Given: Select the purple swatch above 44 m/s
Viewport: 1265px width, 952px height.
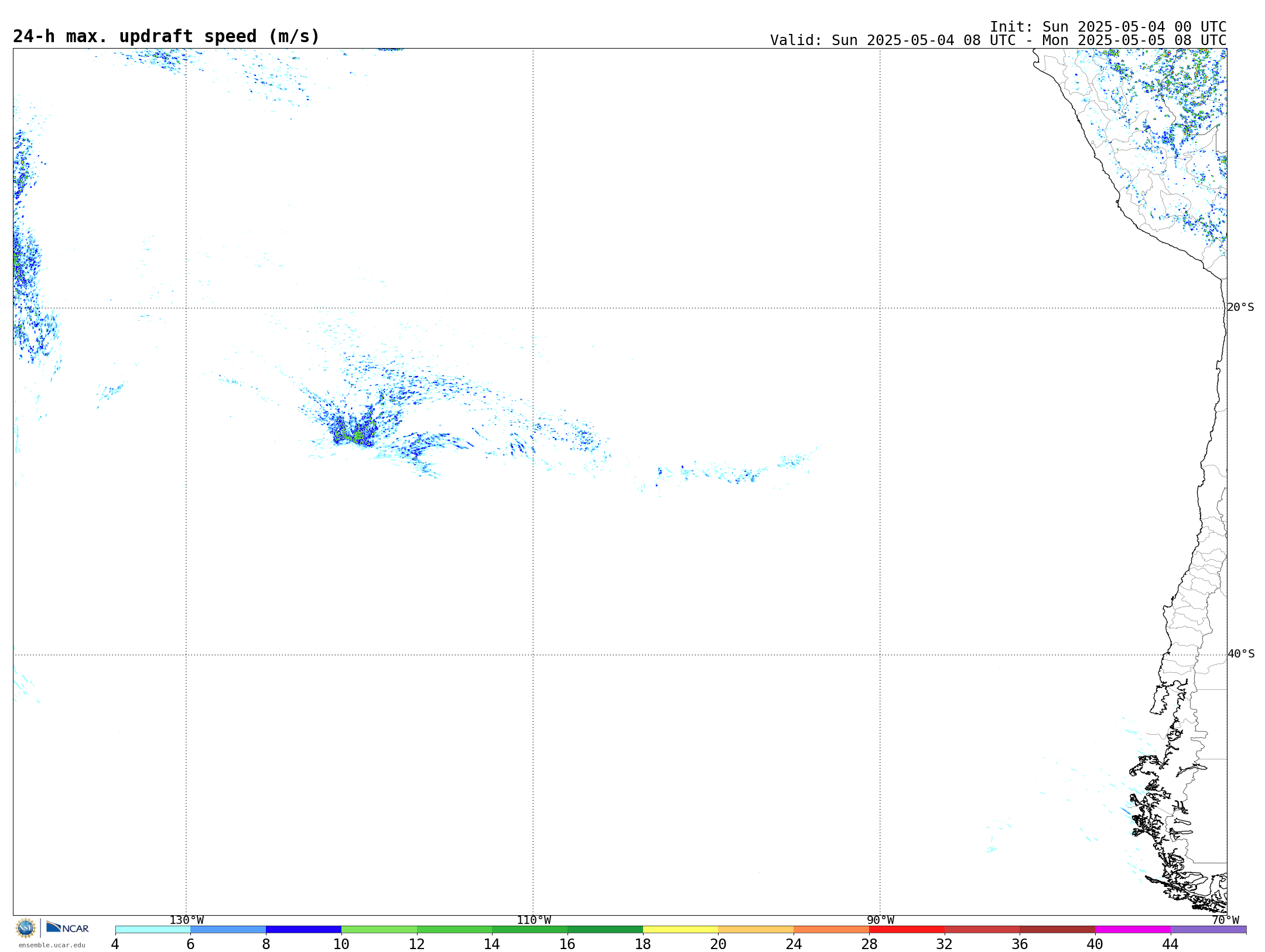Looking at the screenshot, I should (x=1208, y=930).
